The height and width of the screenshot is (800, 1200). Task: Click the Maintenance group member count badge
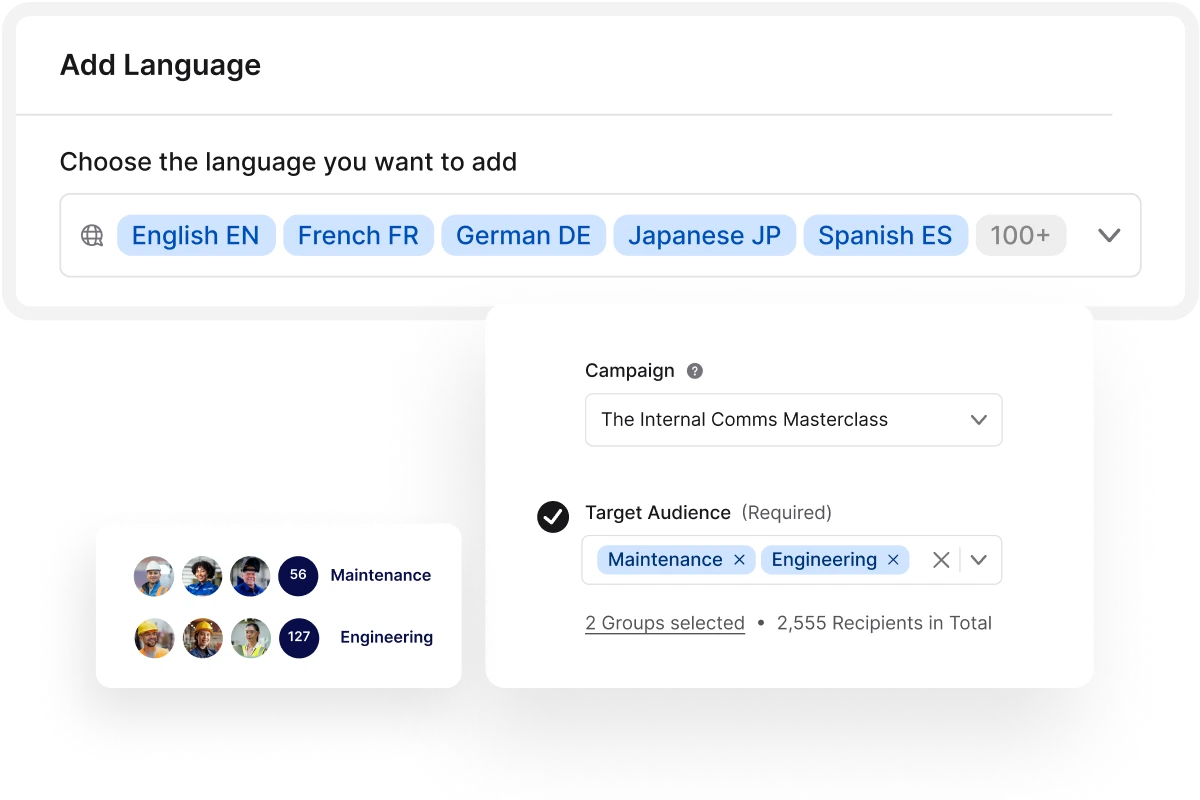point(298,576)
